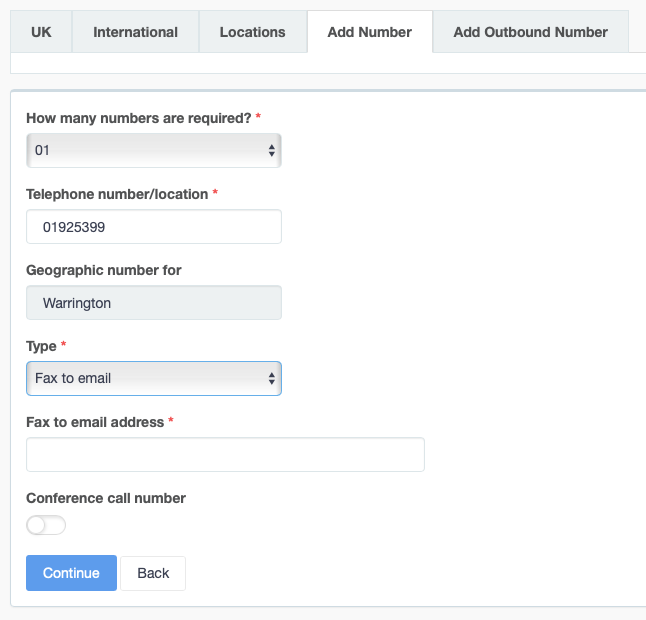Open the Type dropdown showing Fax to email
This screenshot has width=646, height=620.
pos(153,379)
